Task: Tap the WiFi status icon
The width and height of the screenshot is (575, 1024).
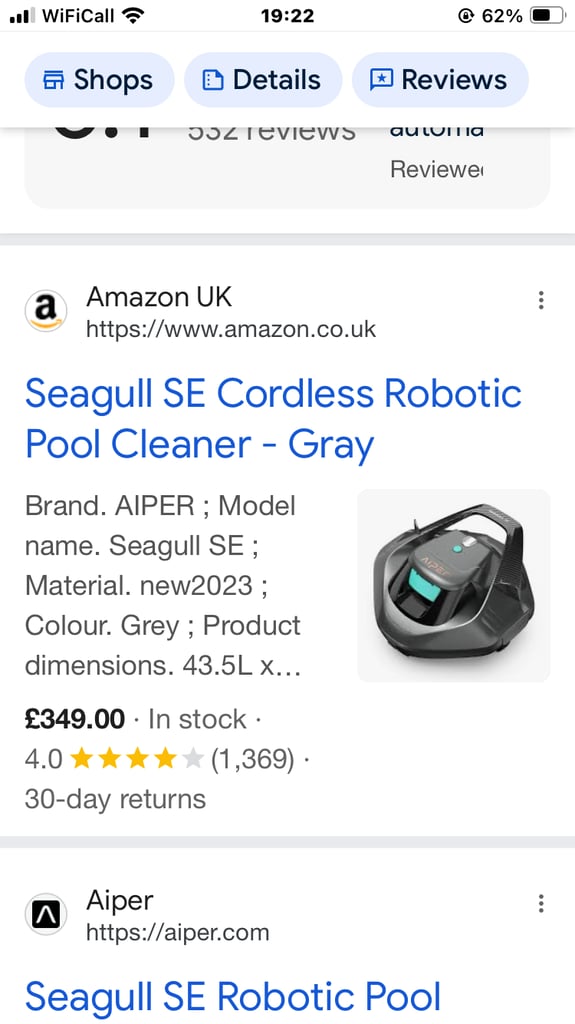Action: [134, 15]
